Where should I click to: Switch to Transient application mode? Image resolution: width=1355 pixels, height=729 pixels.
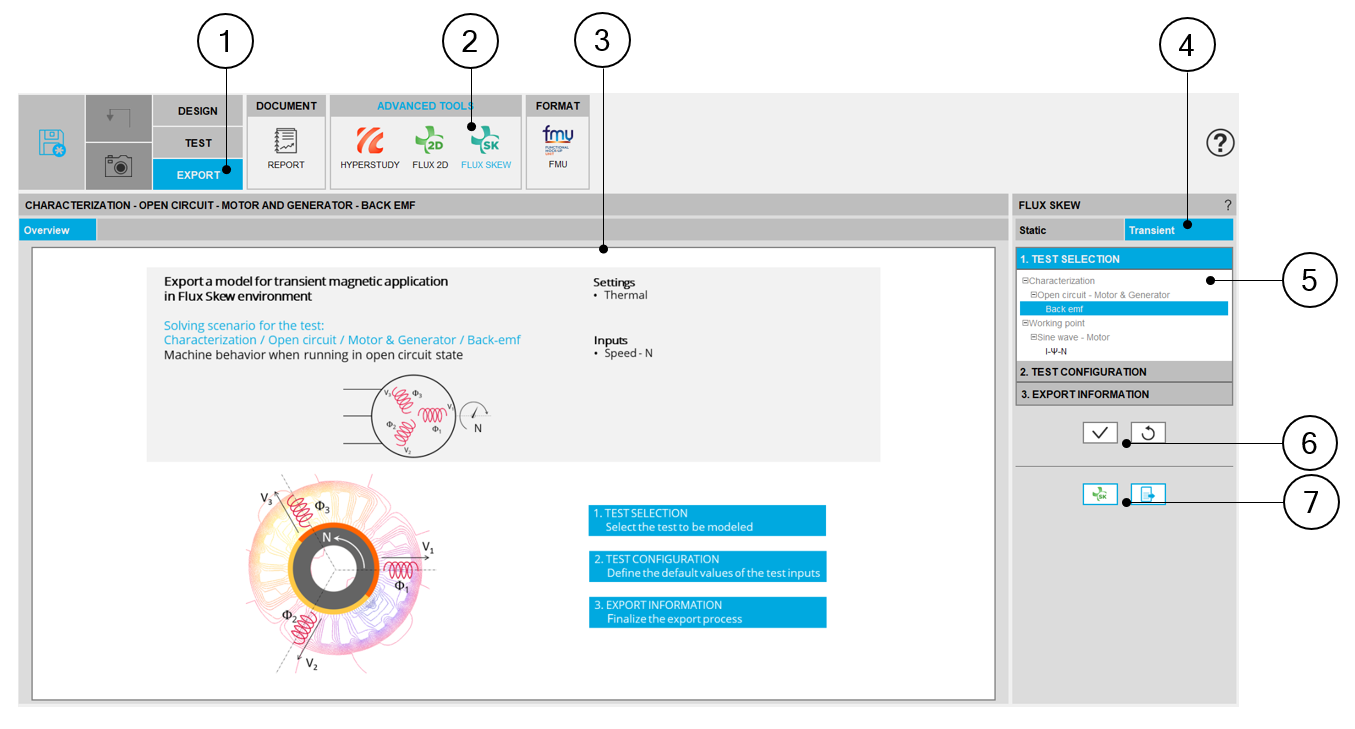(1178, 230)
